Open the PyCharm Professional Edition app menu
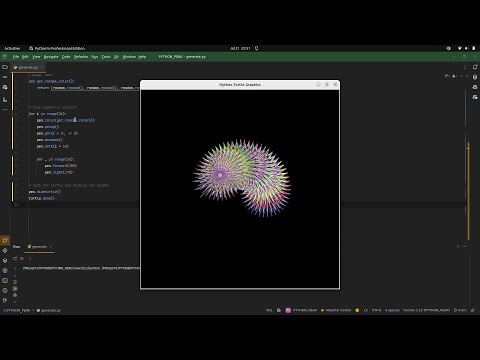480x360 pixels. [x=57, y=48]
